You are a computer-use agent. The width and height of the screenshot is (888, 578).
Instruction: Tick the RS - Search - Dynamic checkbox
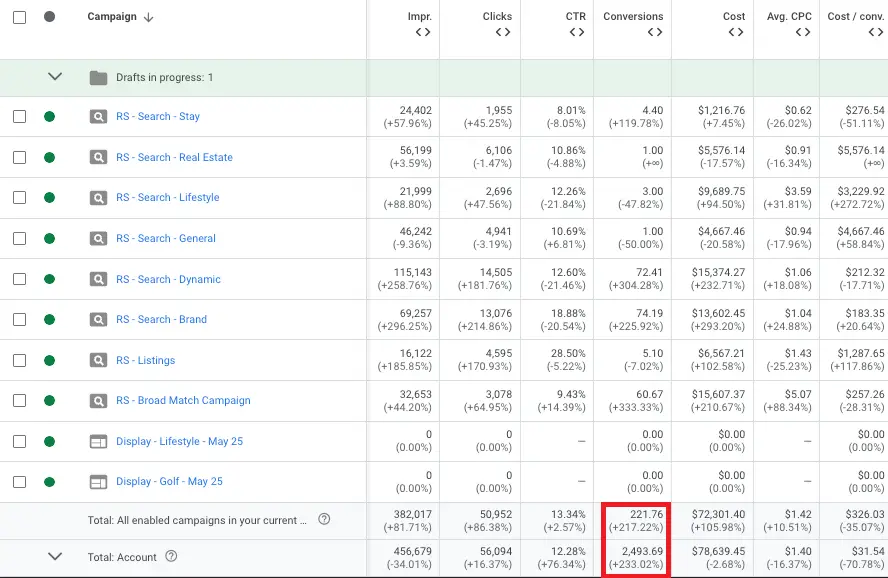pos(19,279)
